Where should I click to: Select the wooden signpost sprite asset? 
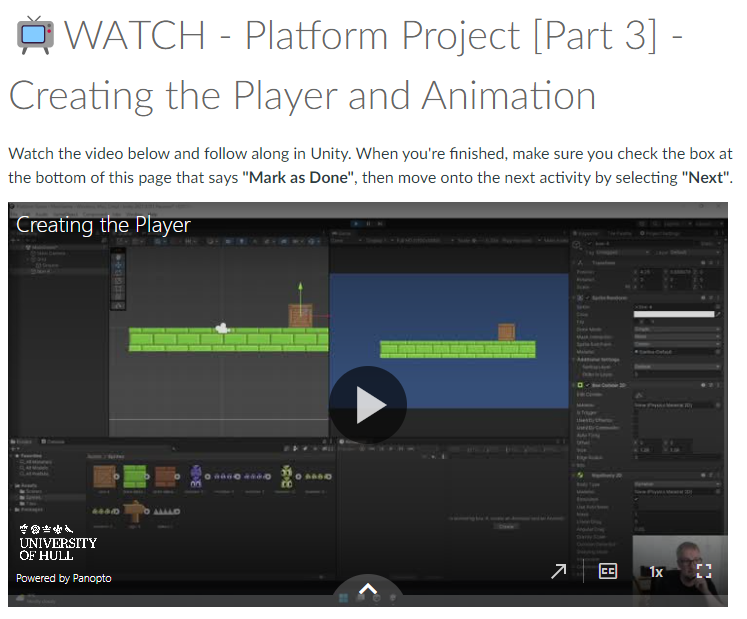134,511
